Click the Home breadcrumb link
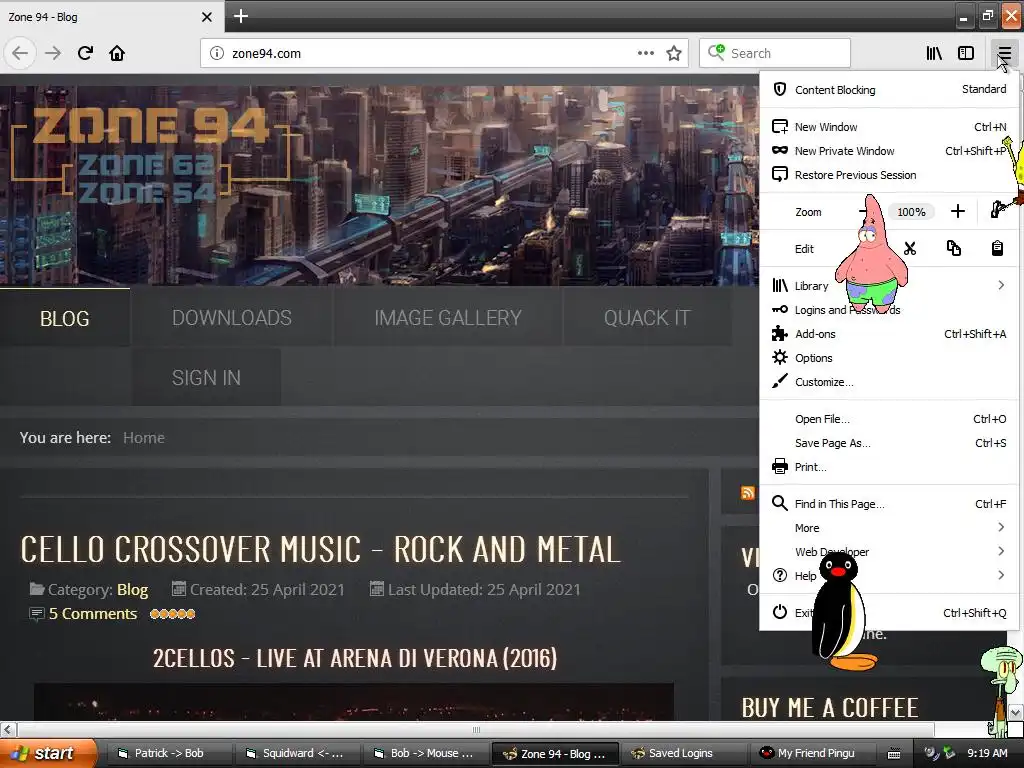Screen dimensions: 1024x768 pyautogui.click(x=144, y=438)
